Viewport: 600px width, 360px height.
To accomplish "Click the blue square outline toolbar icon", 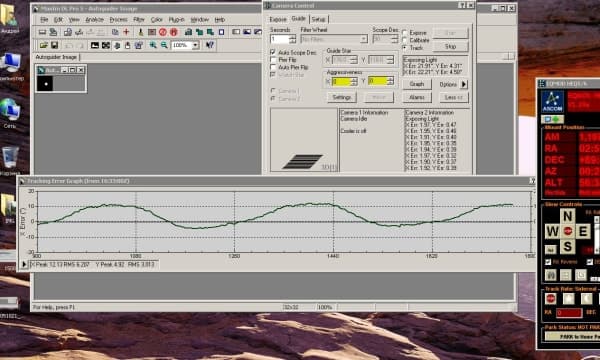I will 221,32.
